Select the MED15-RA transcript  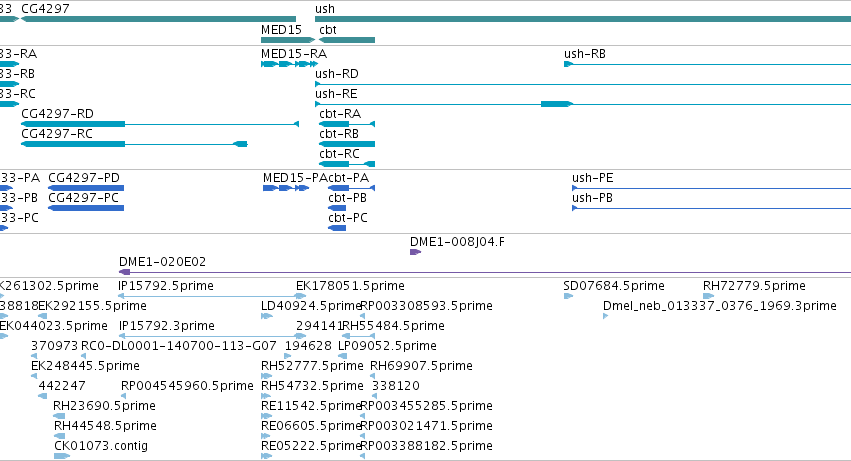(289, 64)
